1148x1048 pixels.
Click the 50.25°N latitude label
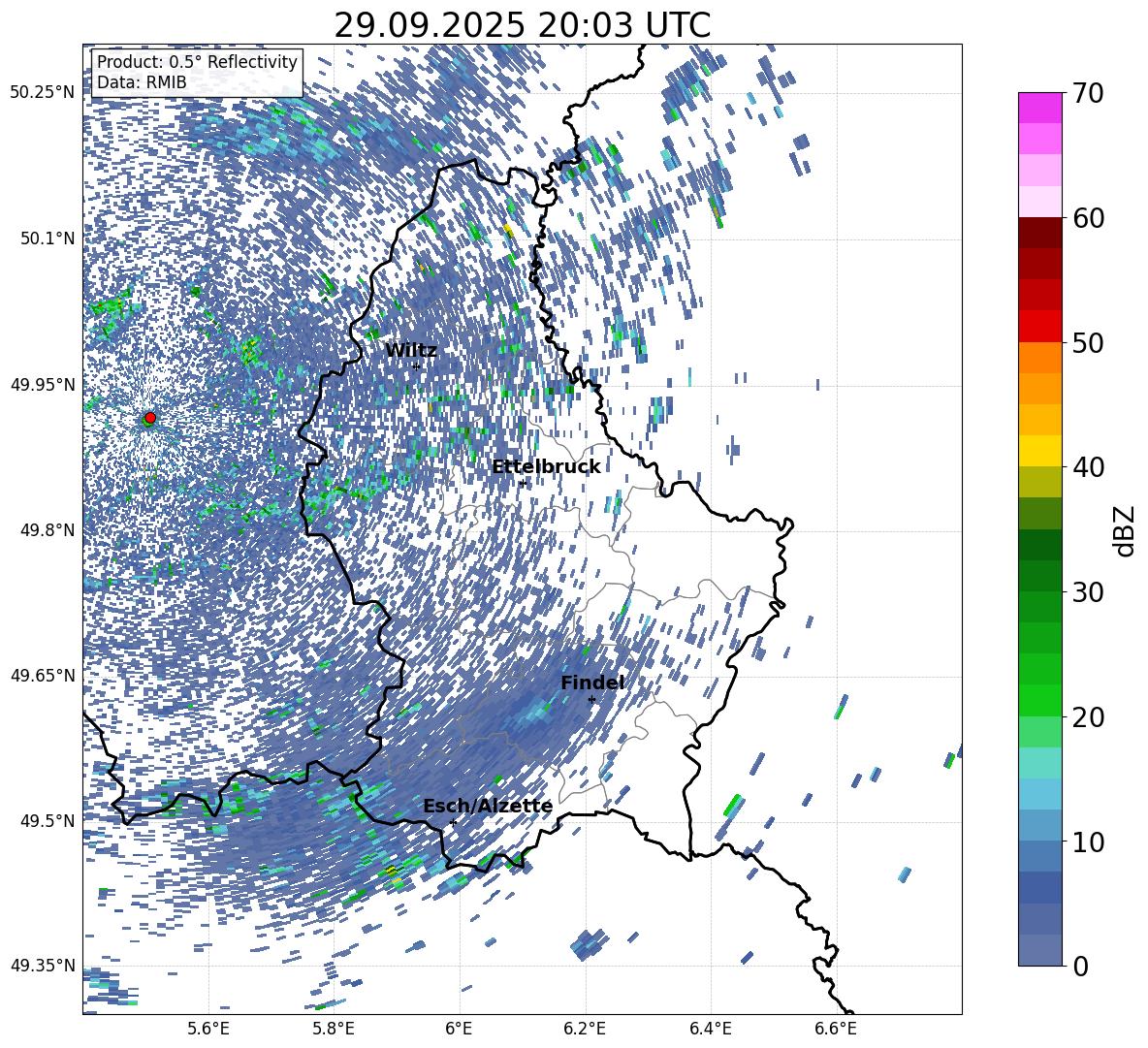pos(43,93)
